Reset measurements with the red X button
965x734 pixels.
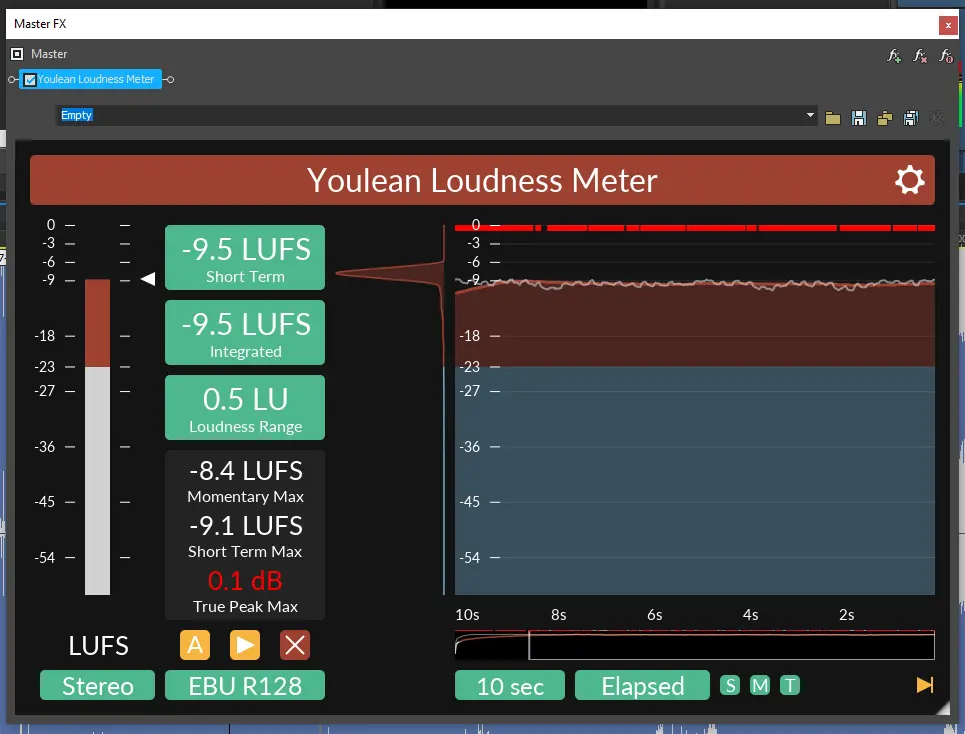294,645
